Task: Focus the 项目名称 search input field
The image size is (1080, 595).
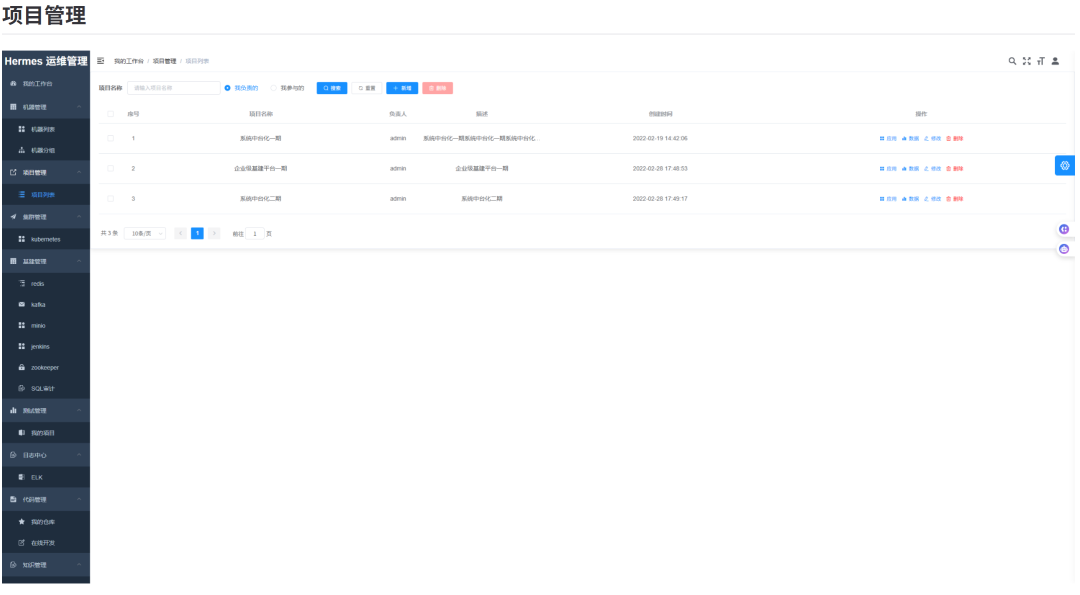Action: (x=174, y=88)
